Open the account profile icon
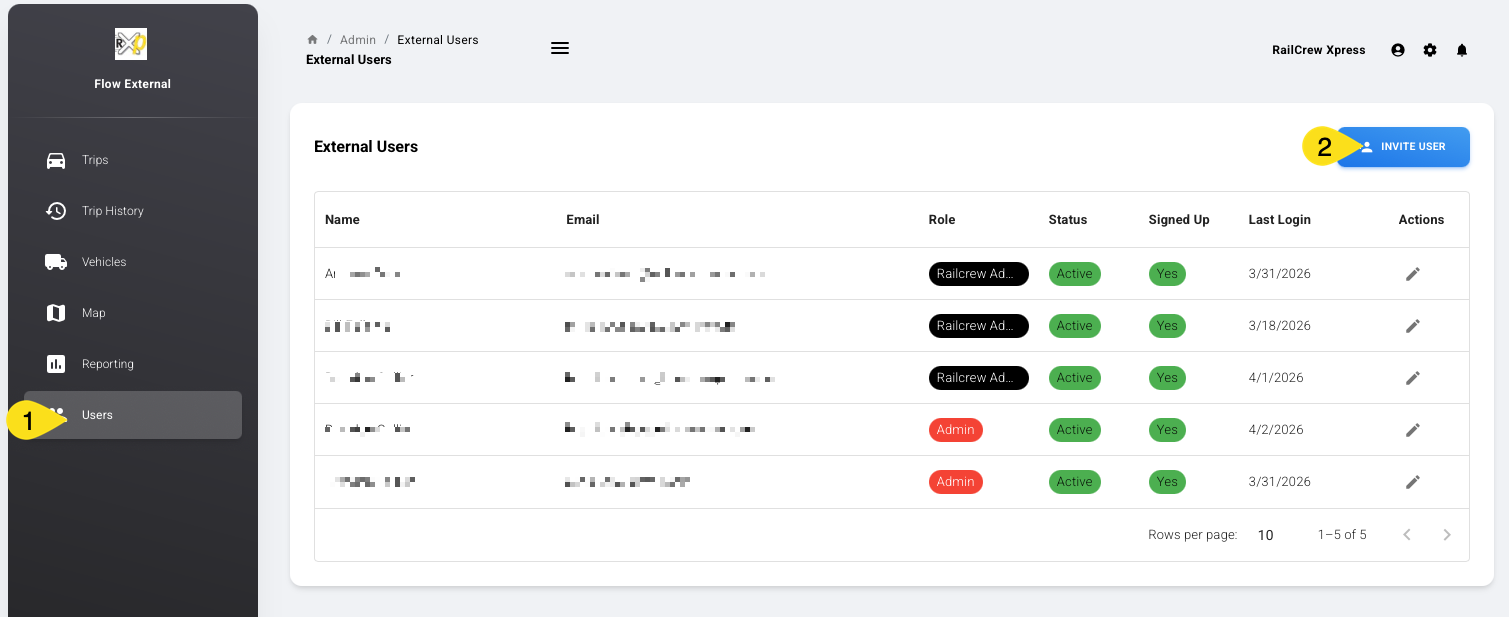 pyautogui.click(x=1398, y=50)
